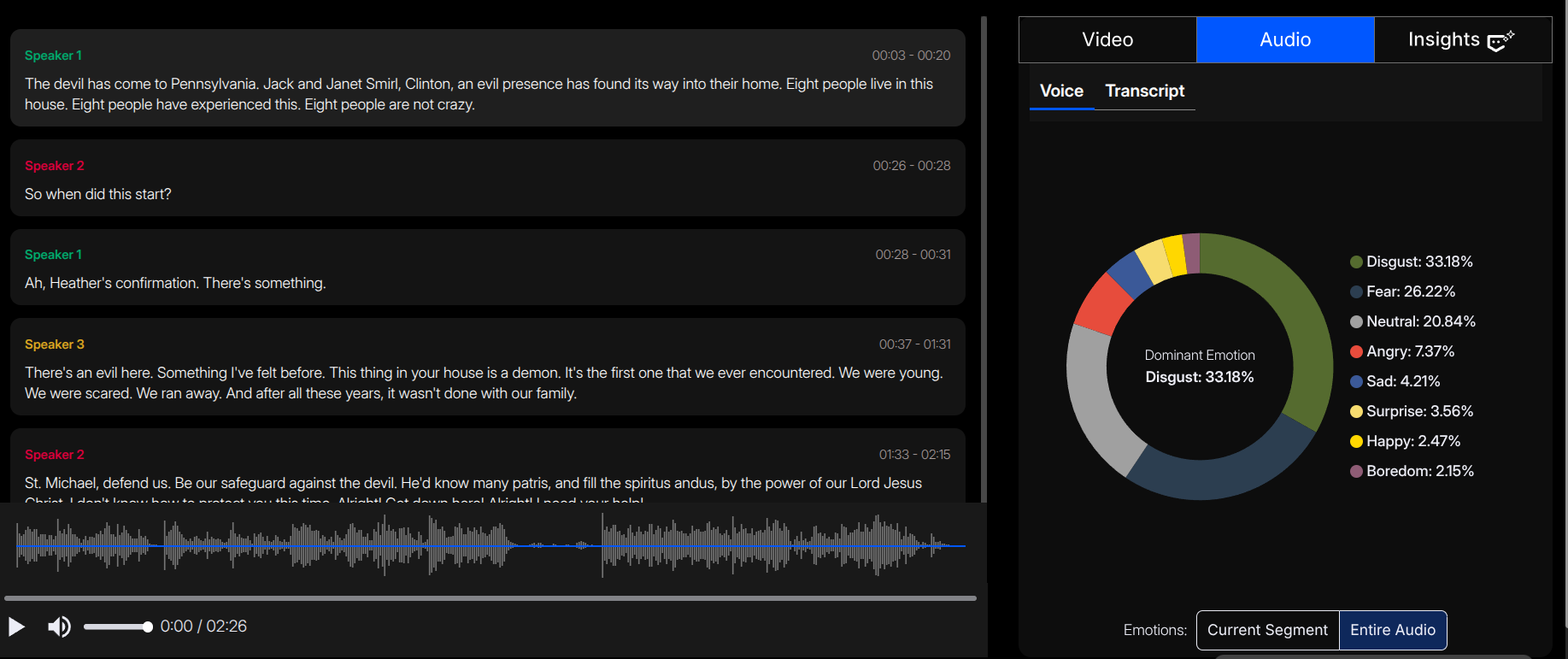Click the Happy: 2.47% legend entry
The width and height of the screenshot is (1568, 659).
(x=1406, y=441)
